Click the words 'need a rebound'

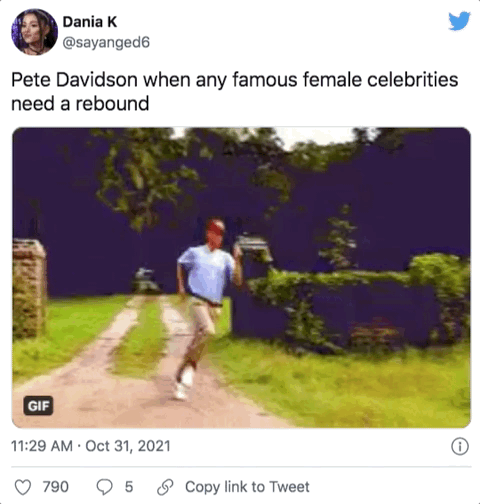pos(80,104)
